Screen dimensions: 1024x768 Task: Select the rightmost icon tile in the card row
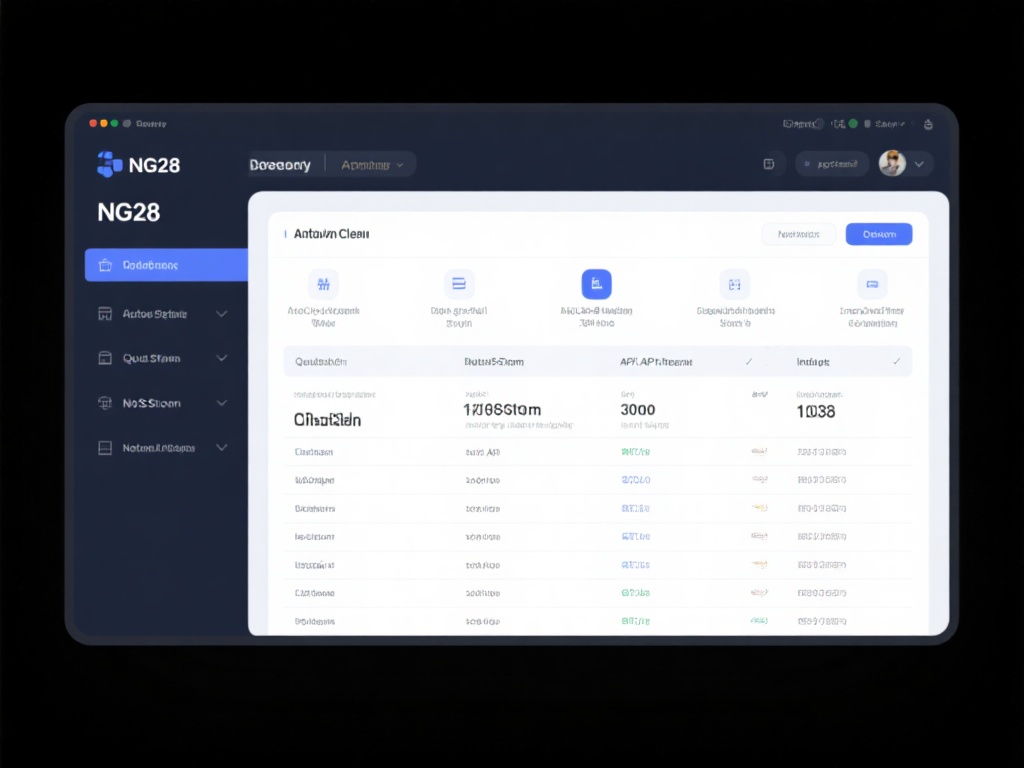tap(872, 284)
